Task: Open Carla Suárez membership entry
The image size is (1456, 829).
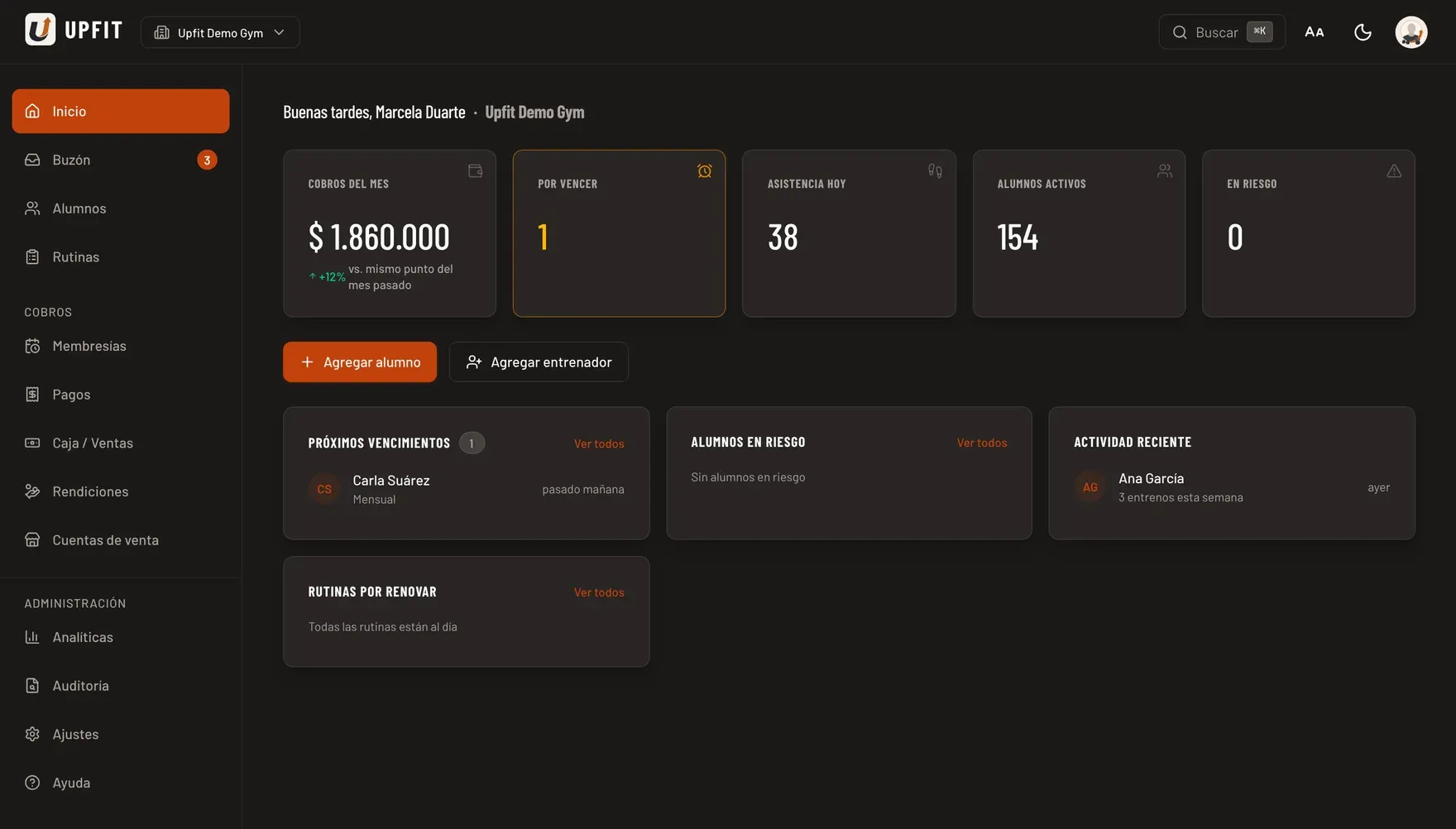Action: (467, 490)
